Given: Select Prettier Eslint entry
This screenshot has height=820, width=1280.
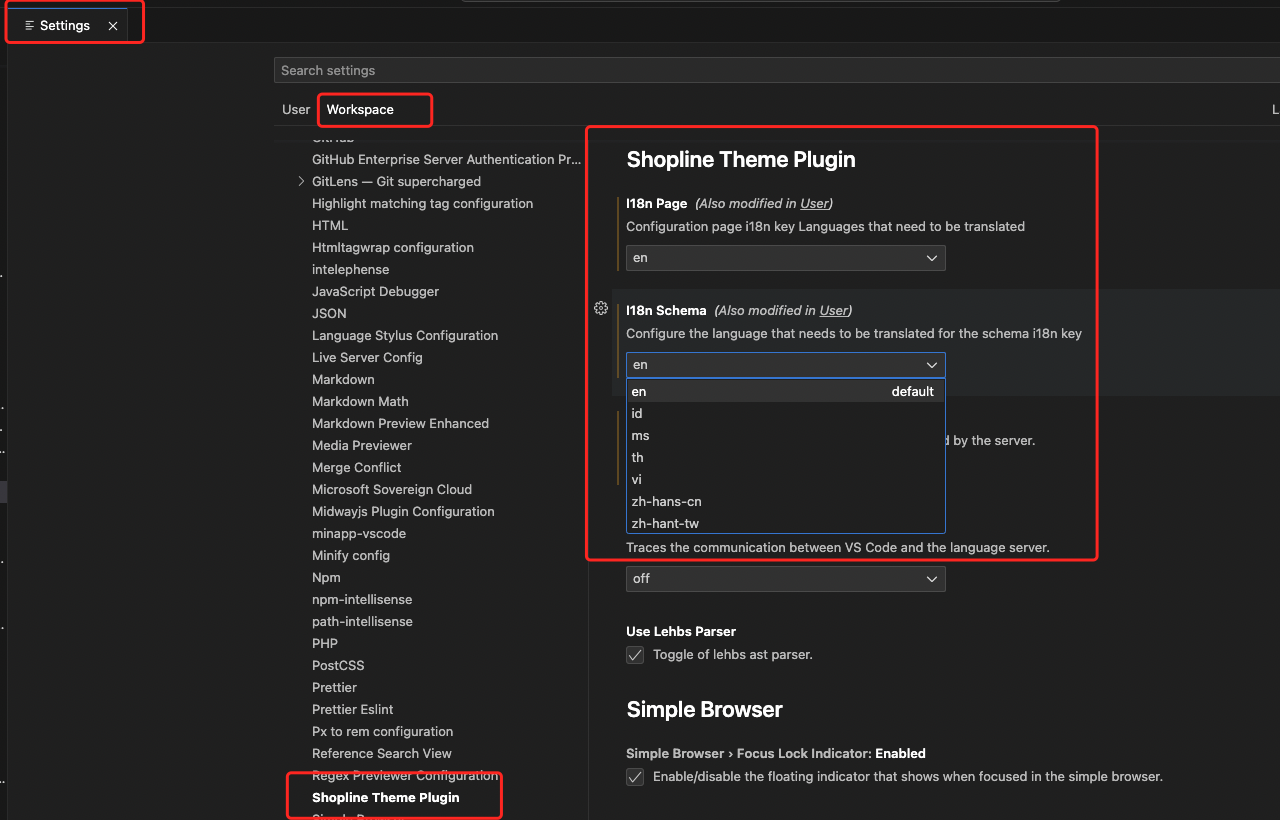Looking at the screenshot, I should click(353, 709).
